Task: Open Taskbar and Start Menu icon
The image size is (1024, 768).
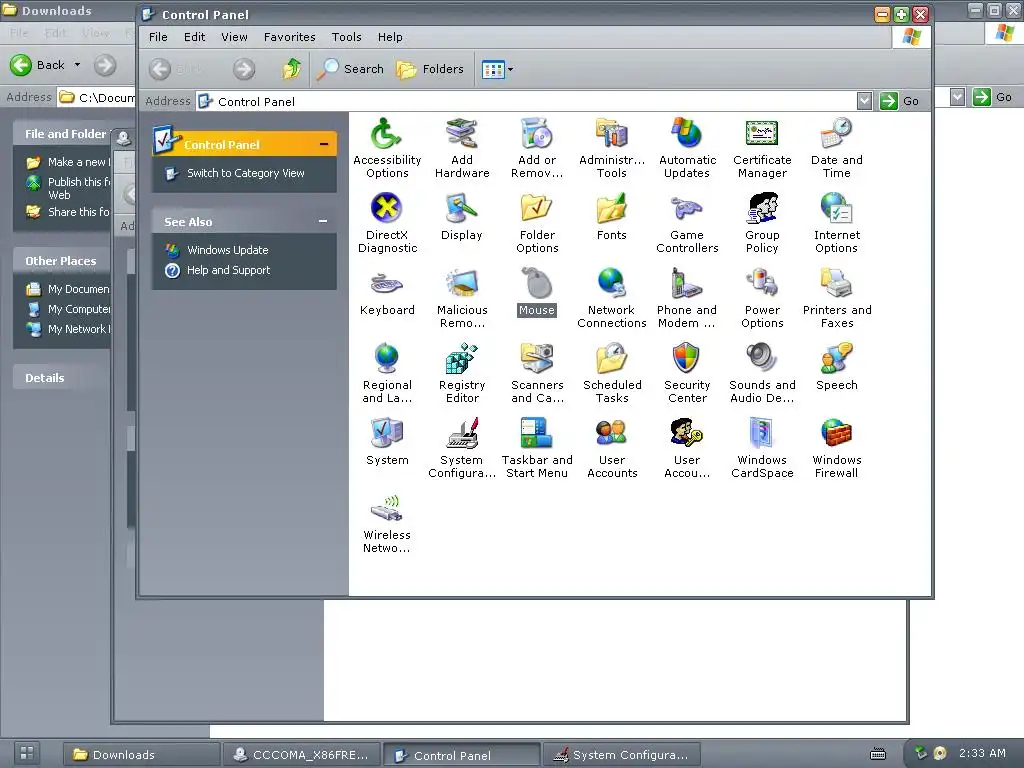Action: (x=537, y=448)
